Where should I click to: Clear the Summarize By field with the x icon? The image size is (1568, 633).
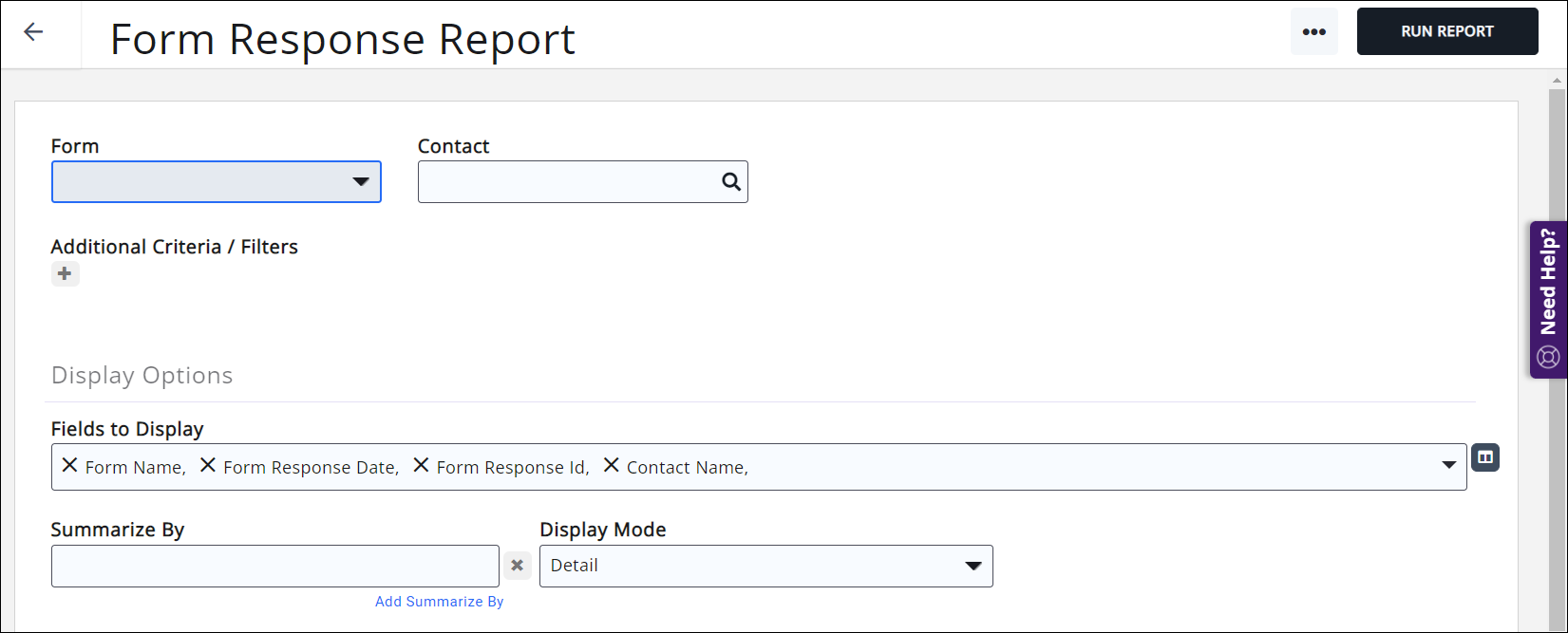click(x=517, y=566)
